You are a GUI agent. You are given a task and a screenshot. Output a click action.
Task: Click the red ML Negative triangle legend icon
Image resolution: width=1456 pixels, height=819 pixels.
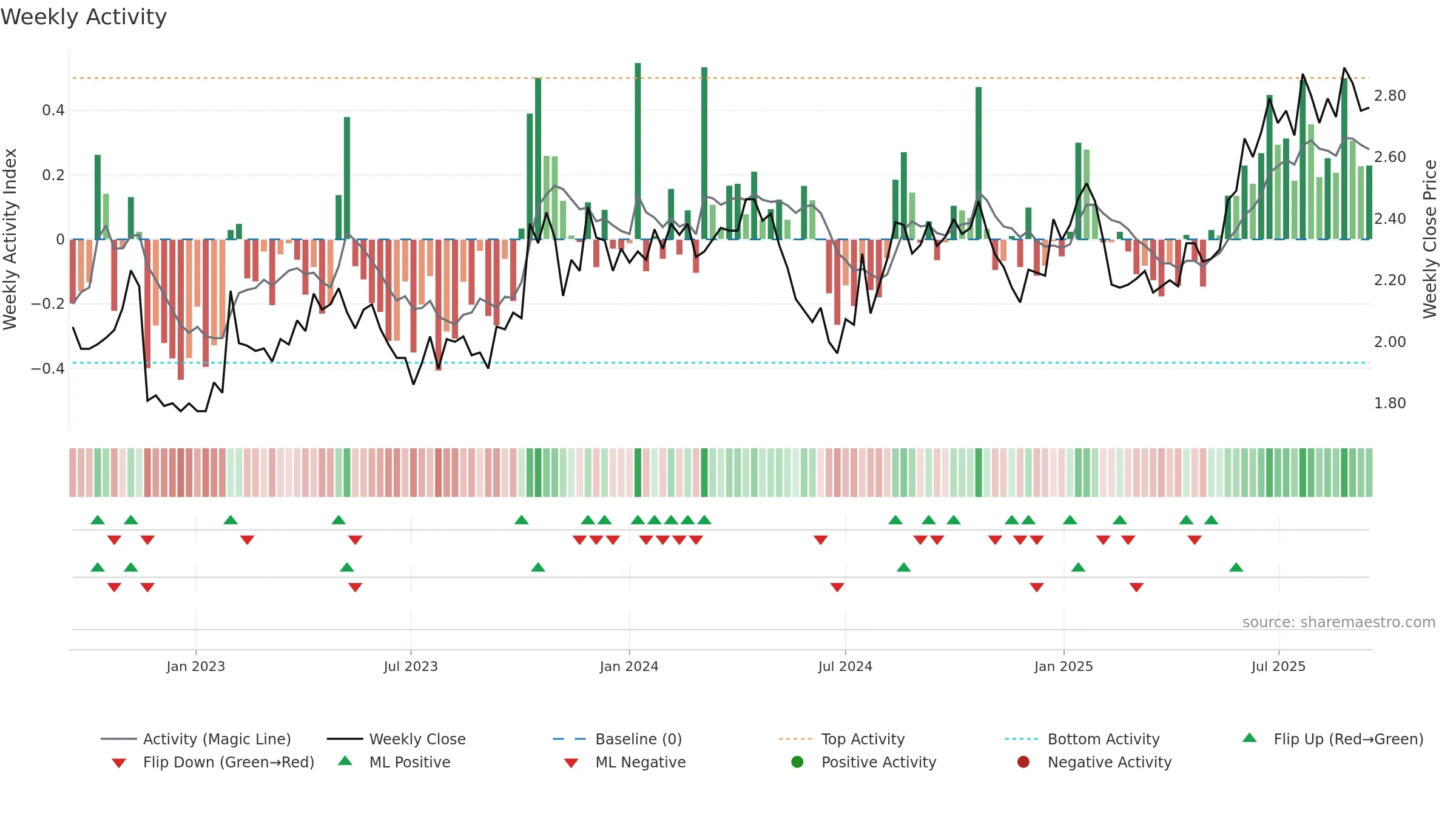point(571,763)
